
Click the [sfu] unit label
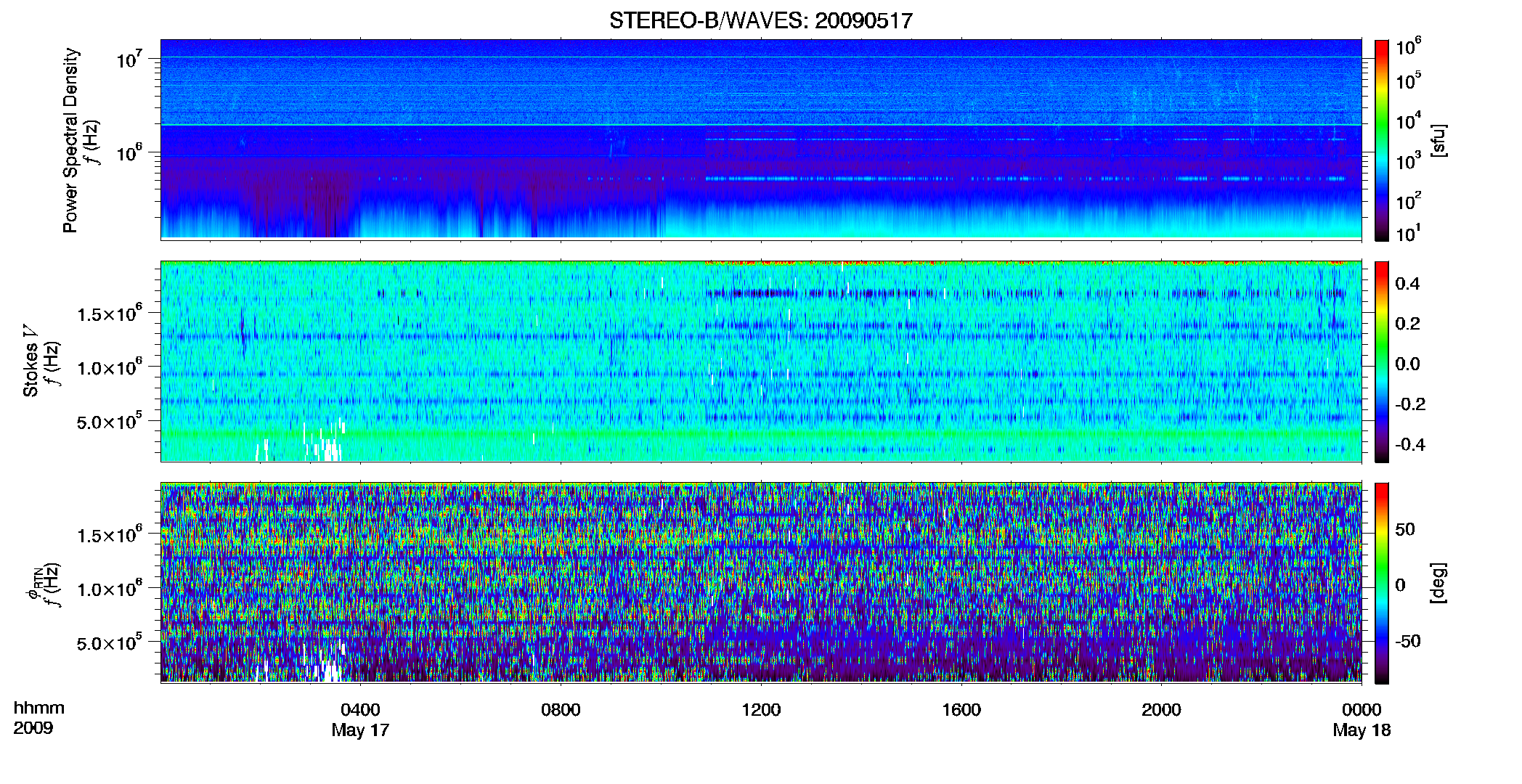[x=1438, y=140]
